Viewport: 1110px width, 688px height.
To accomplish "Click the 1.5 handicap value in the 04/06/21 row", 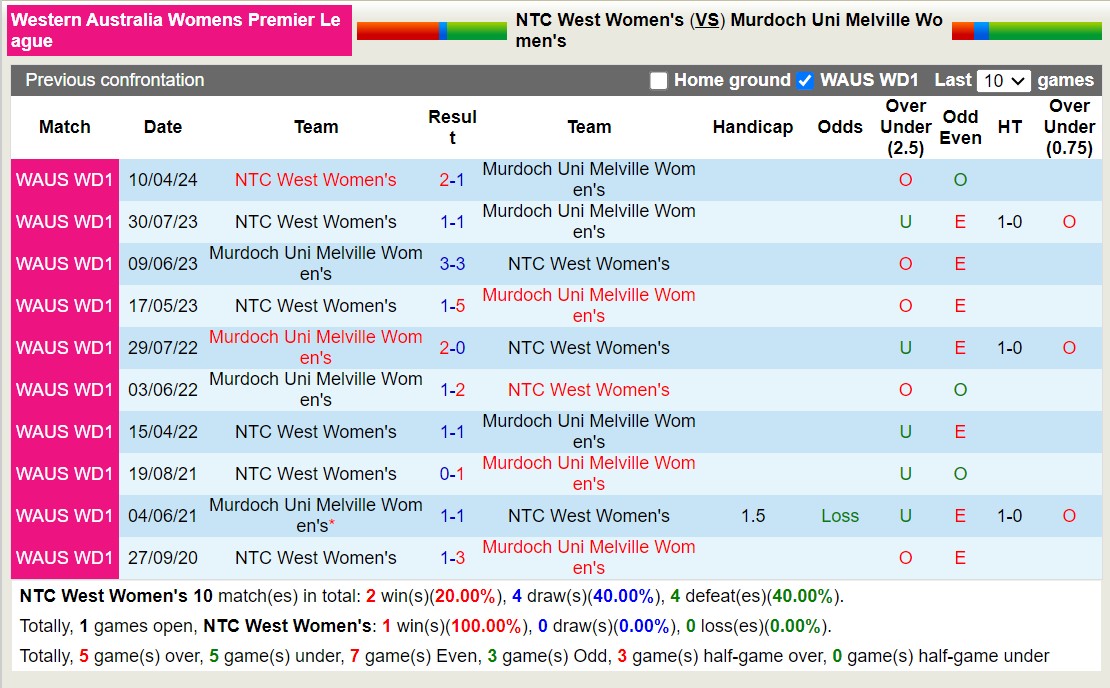I will [x=752, y=515].
